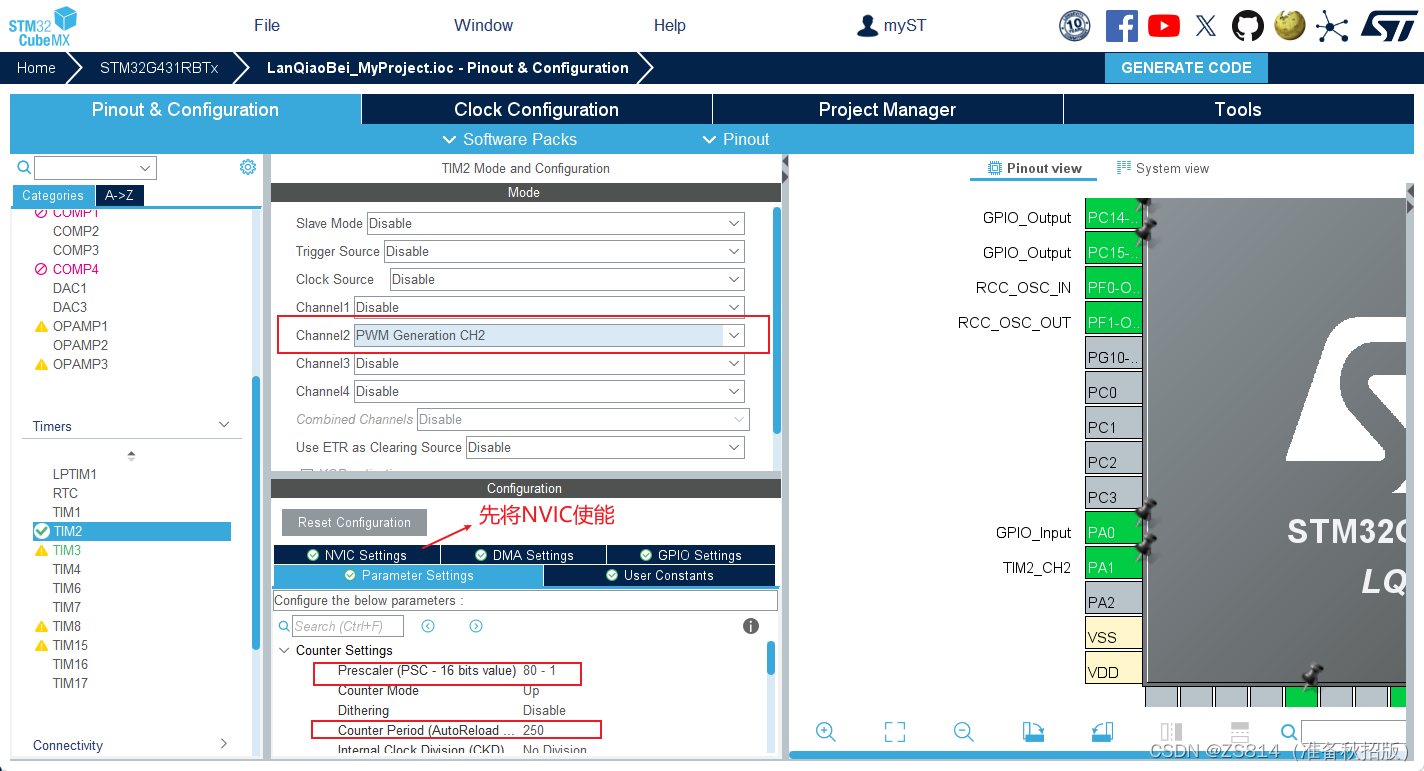Click the myST user account icon
Viewport: 1424px width, 771px height.
tap(867, 26)
